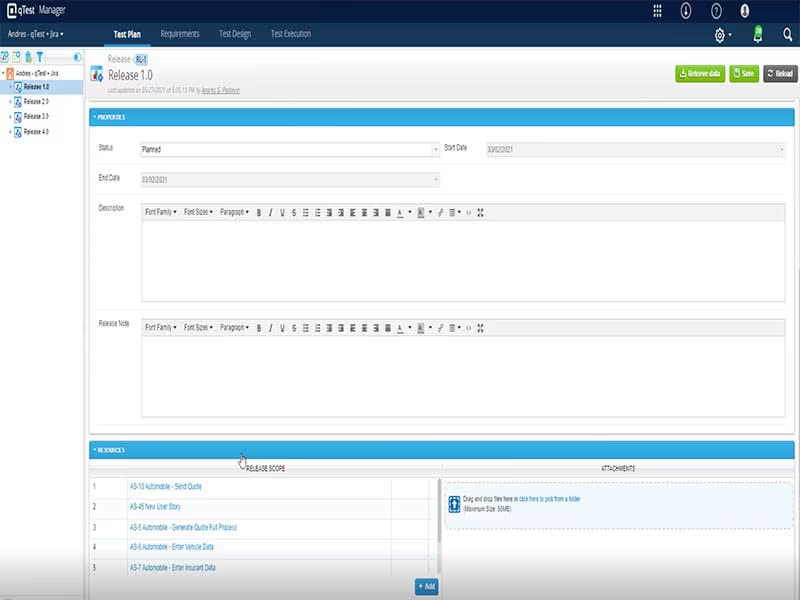Click the second new item icon in tree toolbar

16,57
